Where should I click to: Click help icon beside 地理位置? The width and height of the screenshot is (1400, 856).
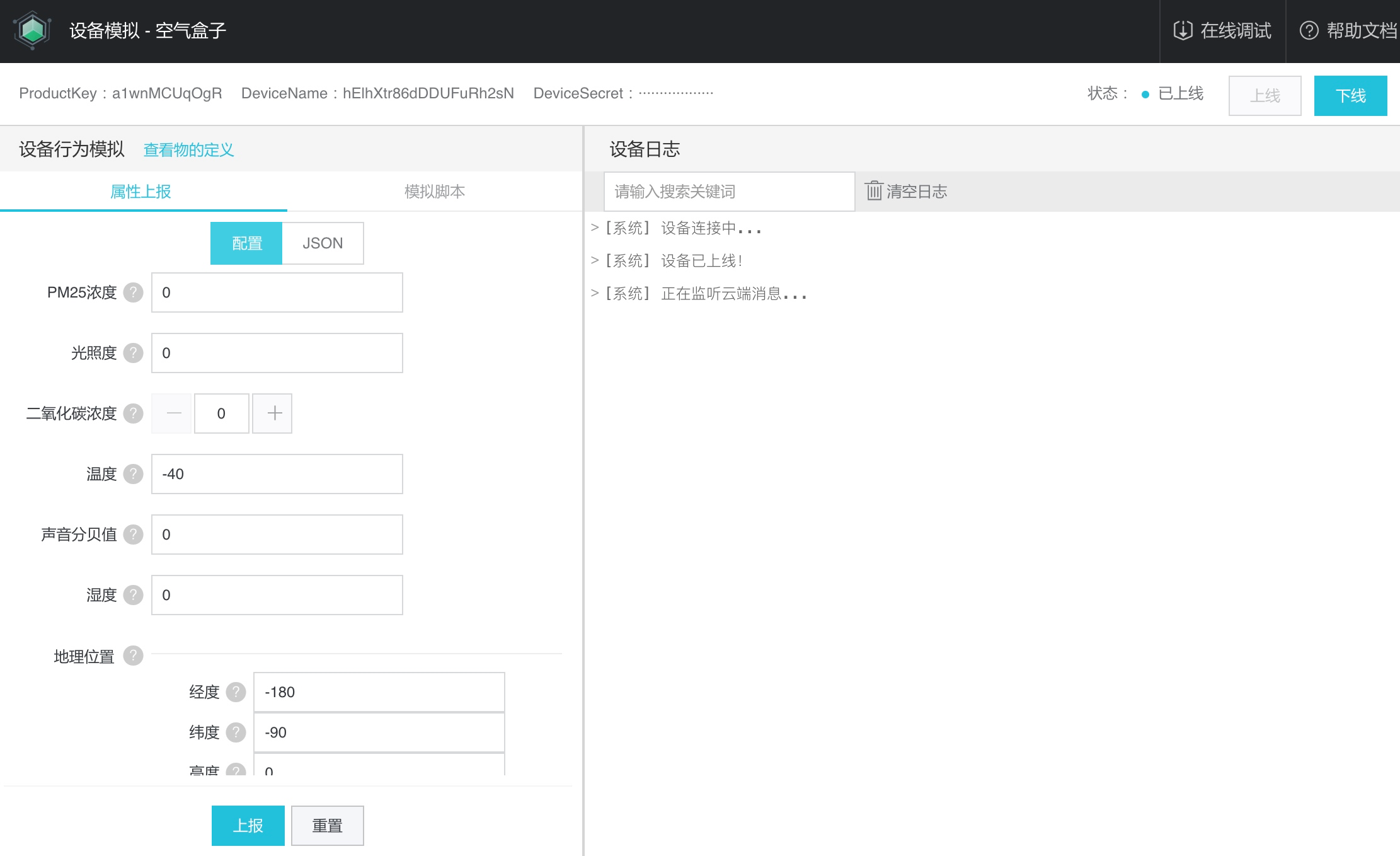133,656
